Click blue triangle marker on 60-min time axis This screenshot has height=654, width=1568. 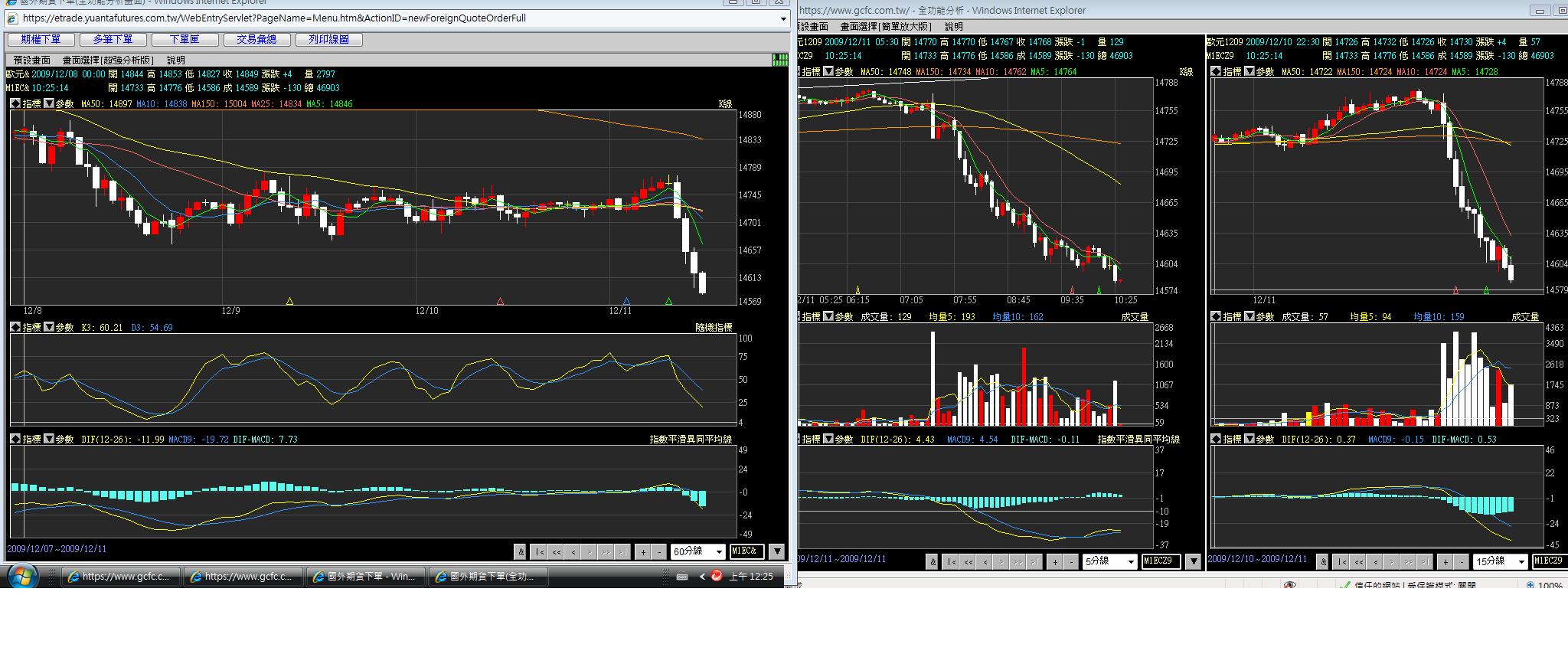[x=626, y=302]
